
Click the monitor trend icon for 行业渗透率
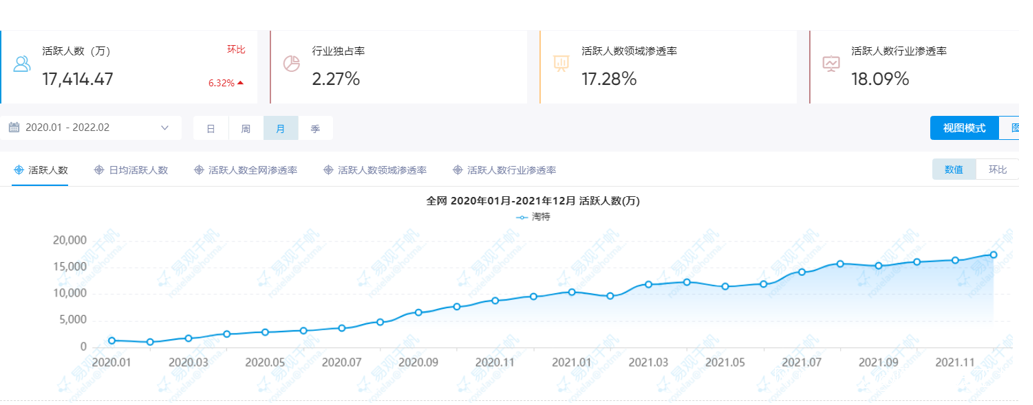coord(831,64)
